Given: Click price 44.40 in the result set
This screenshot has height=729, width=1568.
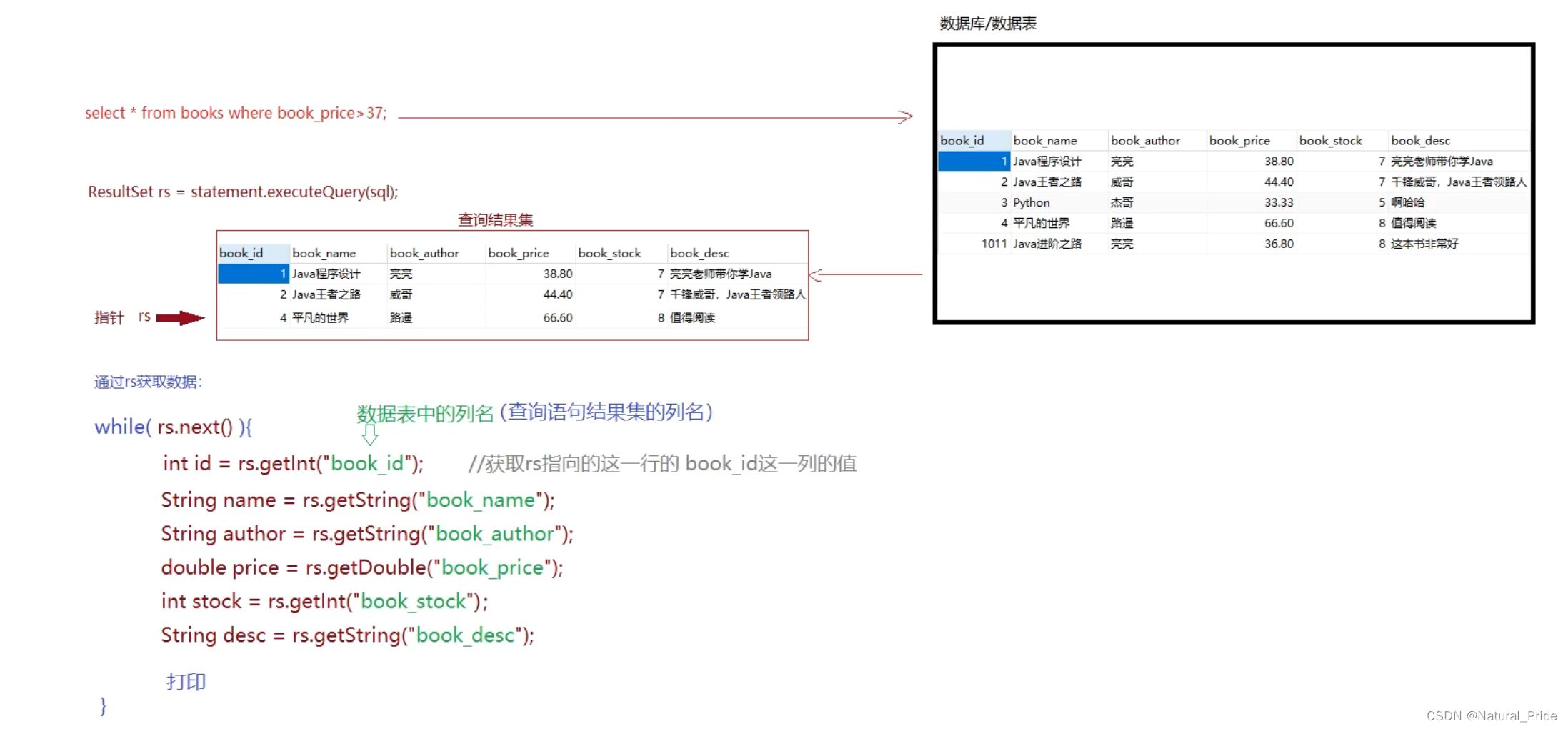Looking at the screenshot, I should 558,294.
